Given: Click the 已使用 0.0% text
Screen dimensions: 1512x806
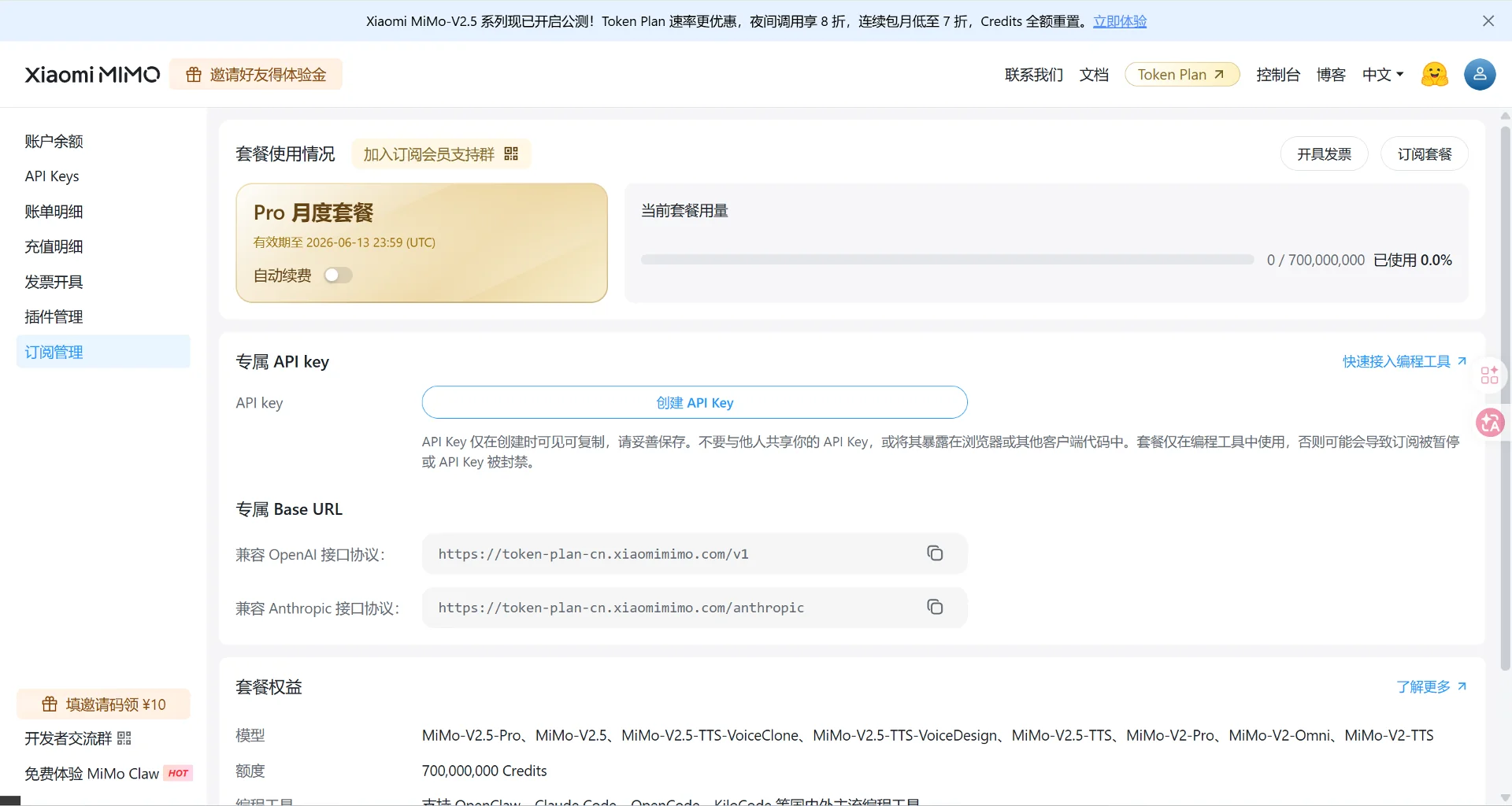Looking at the screenshot, I should pyautogui.click(x=1413, y=260).
